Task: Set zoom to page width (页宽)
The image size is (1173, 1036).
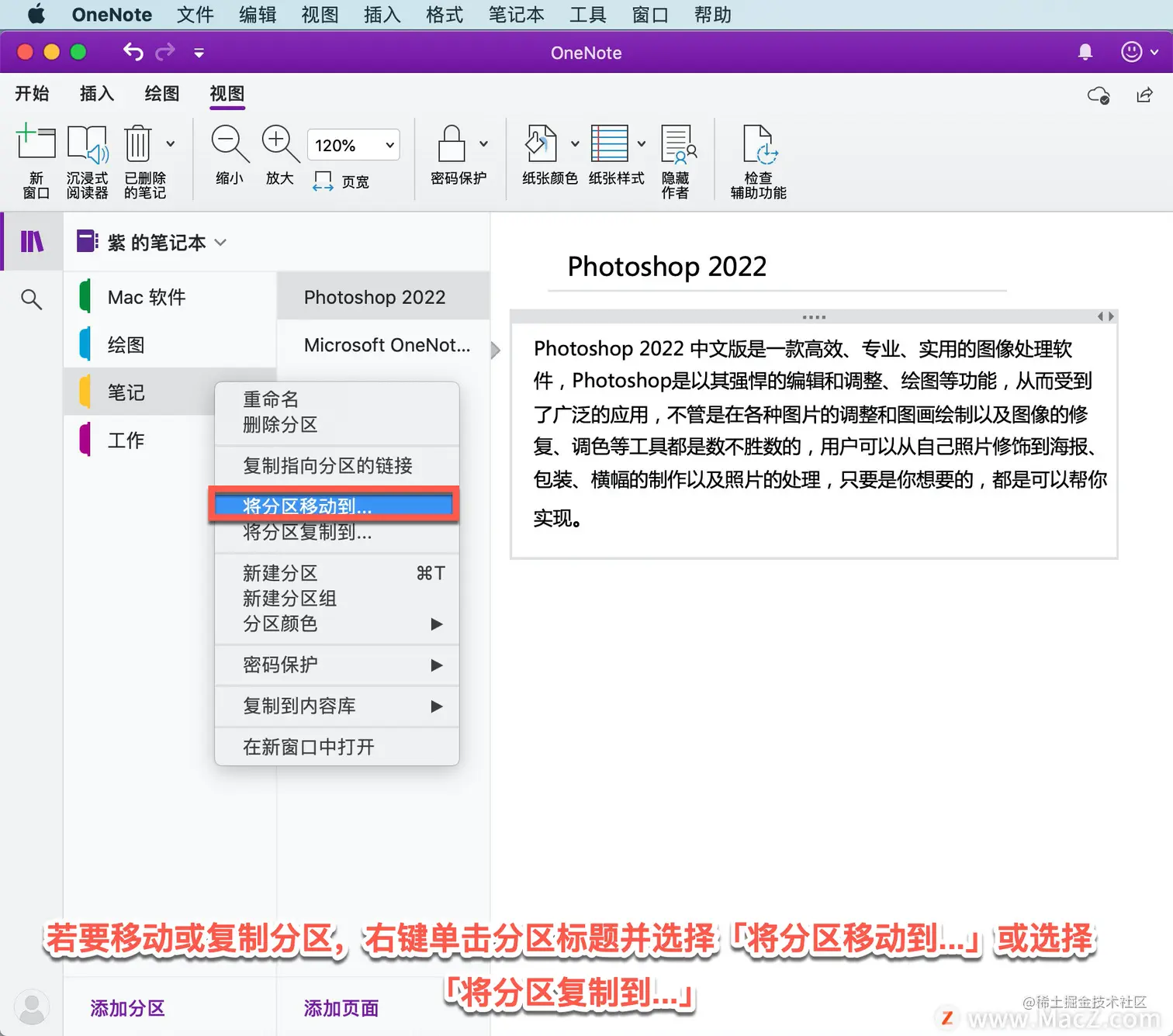Action: tap(341, 181)
